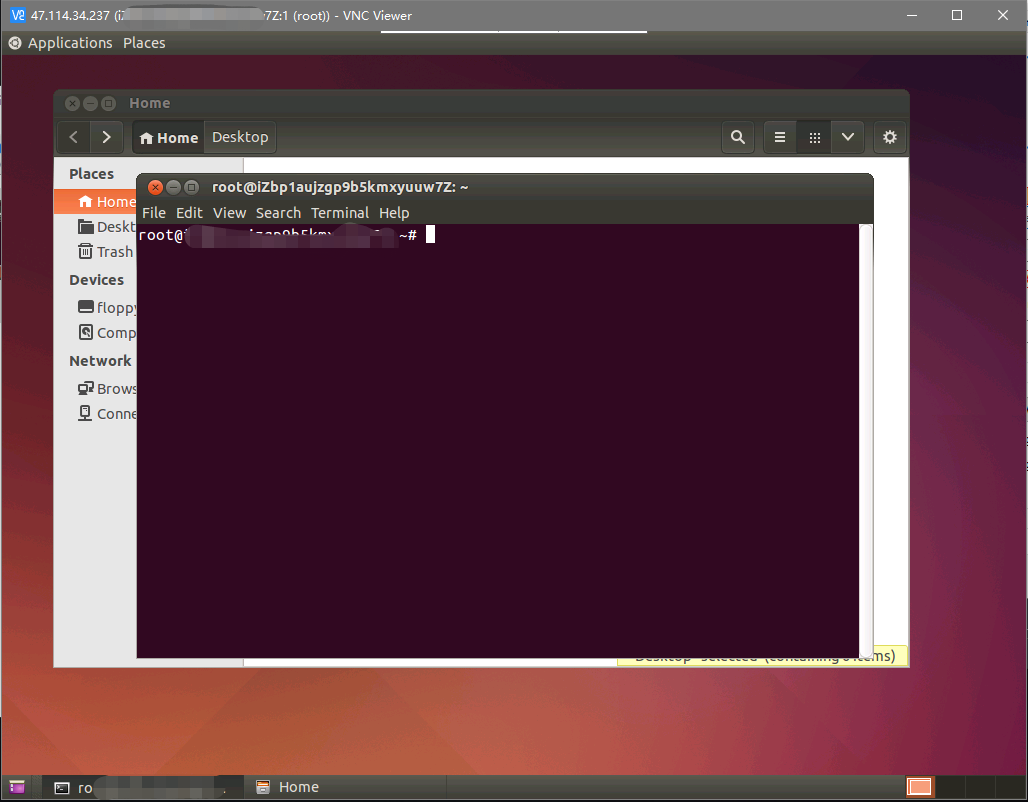The width and height of the screenshot is (1028, 802).
Task: Click inside the terminal prompt area
Action: [x=498, y=441]
